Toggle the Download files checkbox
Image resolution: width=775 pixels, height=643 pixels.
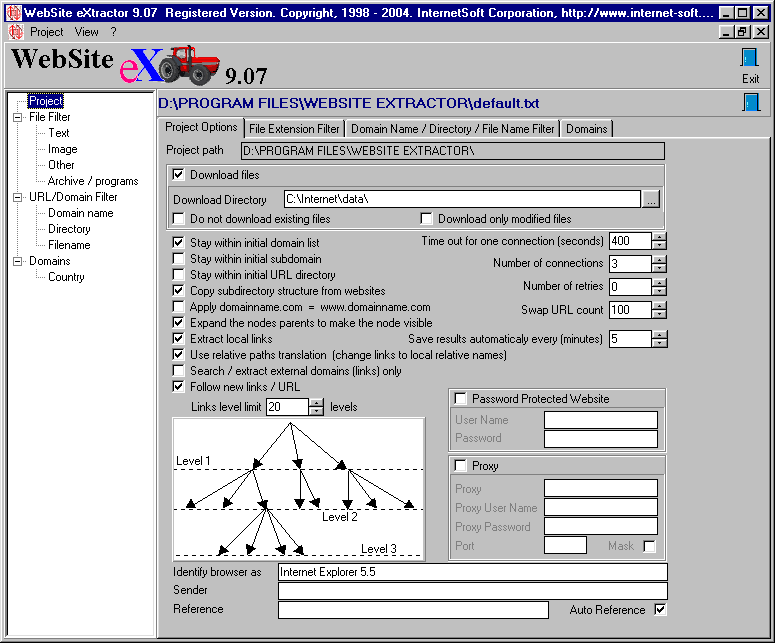pos(178,174)
